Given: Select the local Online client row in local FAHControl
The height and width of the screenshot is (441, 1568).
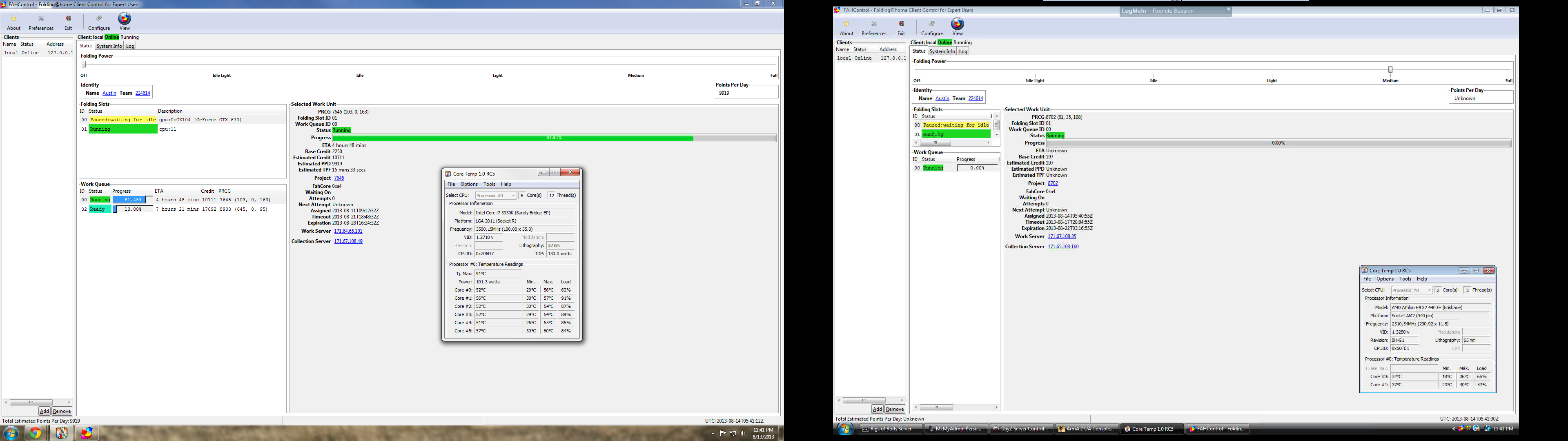Looking at the screenshot, I should pos(38,53).
